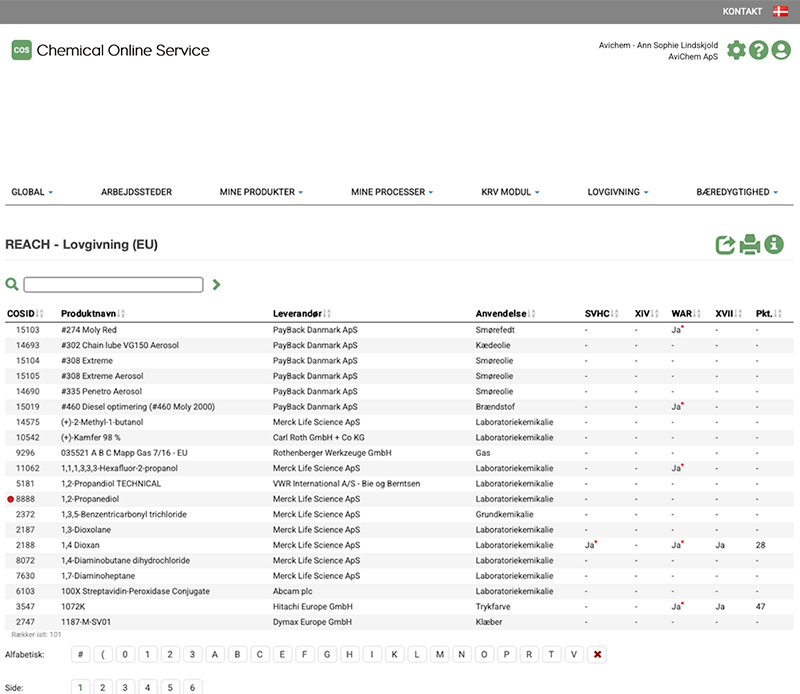Open the settings gear icon

pos(736,50)
